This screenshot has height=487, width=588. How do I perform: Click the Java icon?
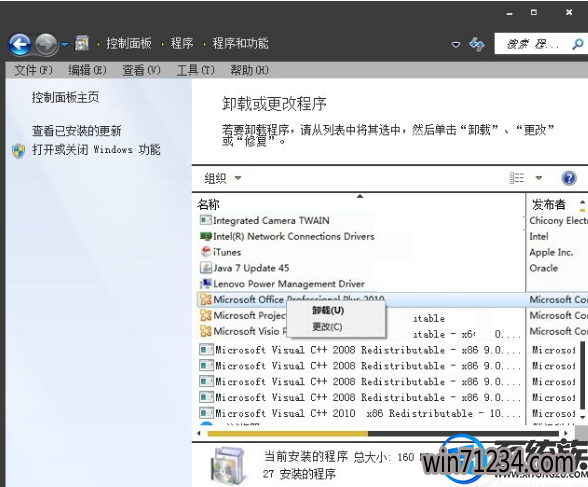(x=206, y=268)
